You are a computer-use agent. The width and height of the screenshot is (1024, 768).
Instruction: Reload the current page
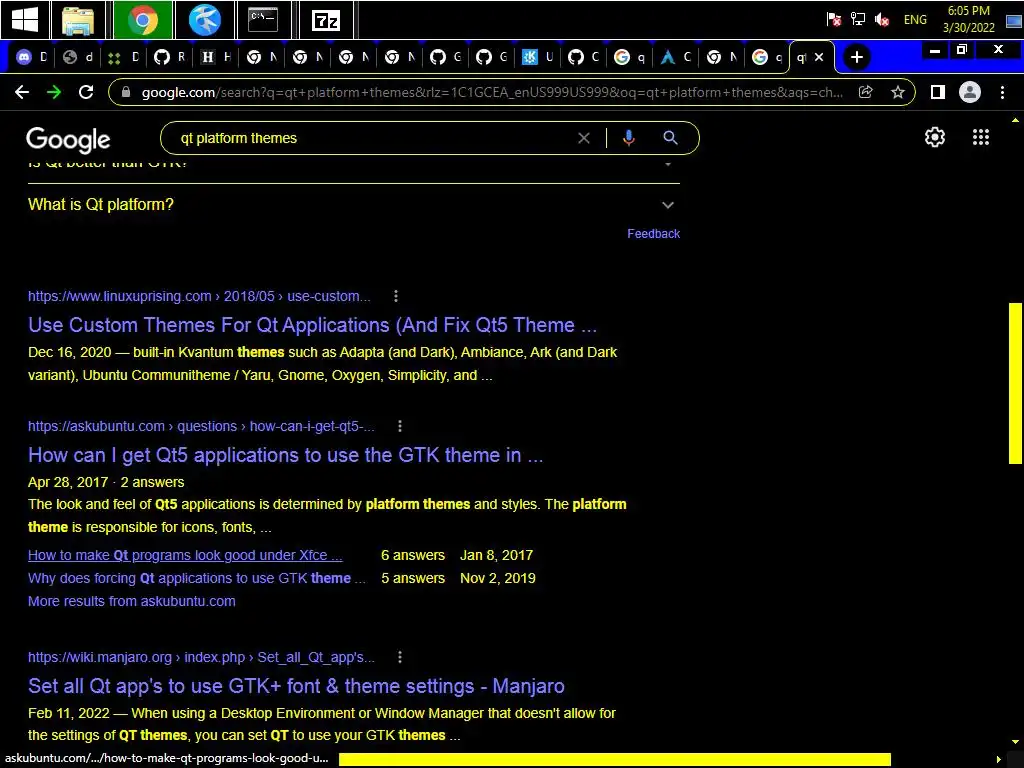[86, 92]
